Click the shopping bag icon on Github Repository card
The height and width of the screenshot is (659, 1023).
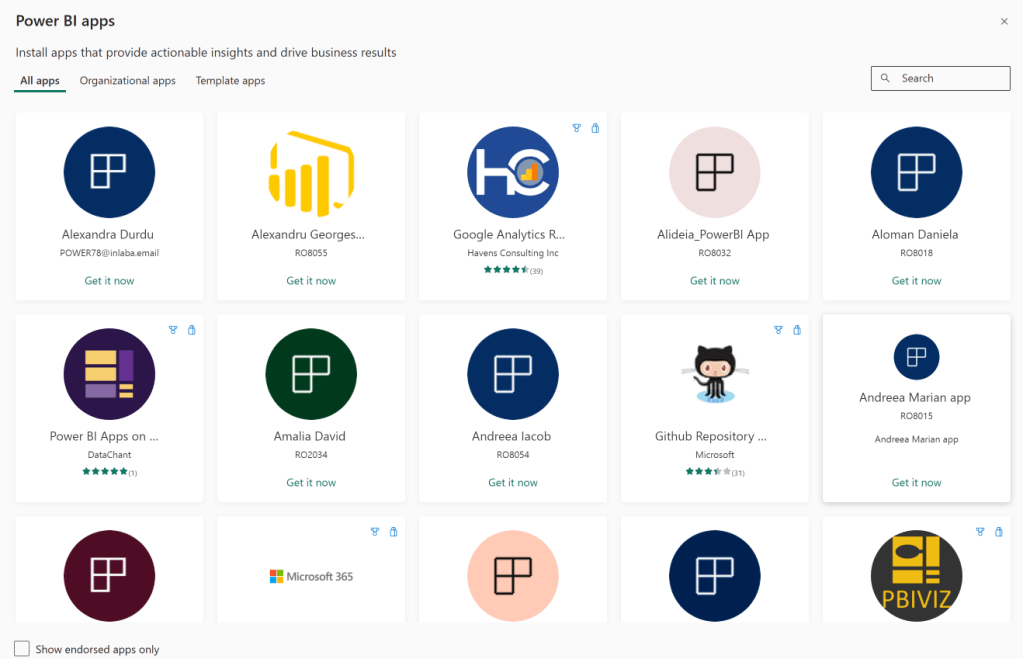[797, 330]
